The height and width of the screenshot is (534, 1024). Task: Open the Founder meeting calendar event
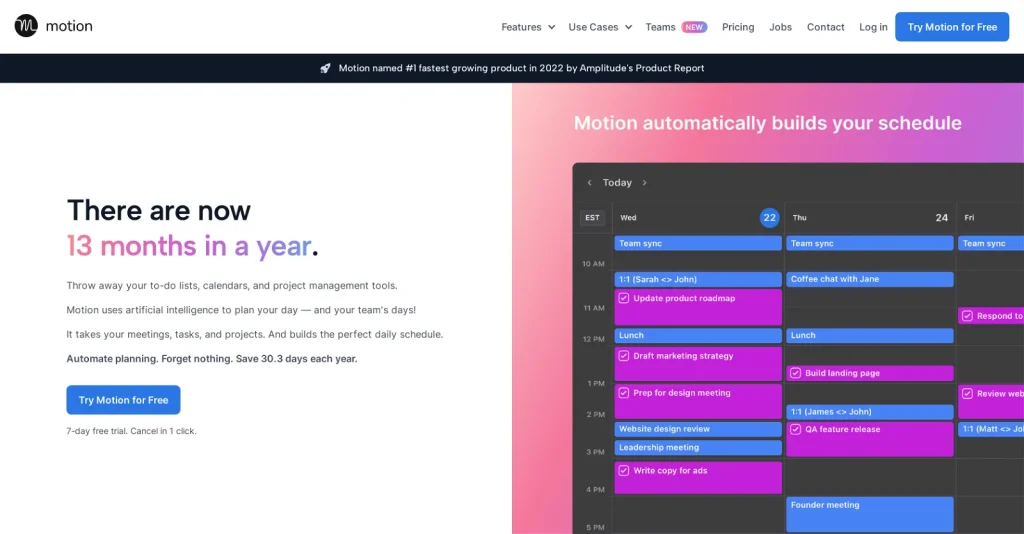point(869,513)
